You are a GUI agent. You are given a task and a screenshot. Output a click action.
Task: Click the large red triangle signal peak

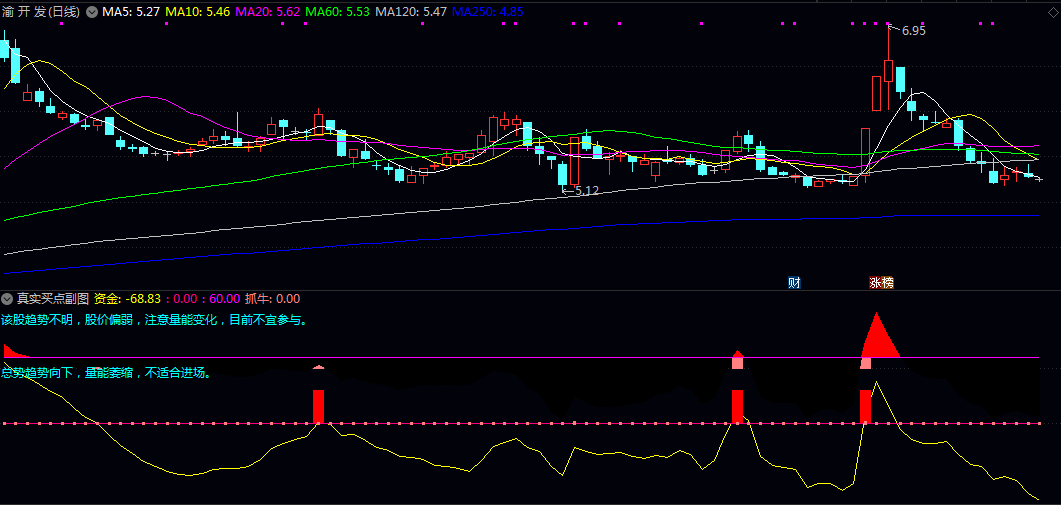[878, 335]
